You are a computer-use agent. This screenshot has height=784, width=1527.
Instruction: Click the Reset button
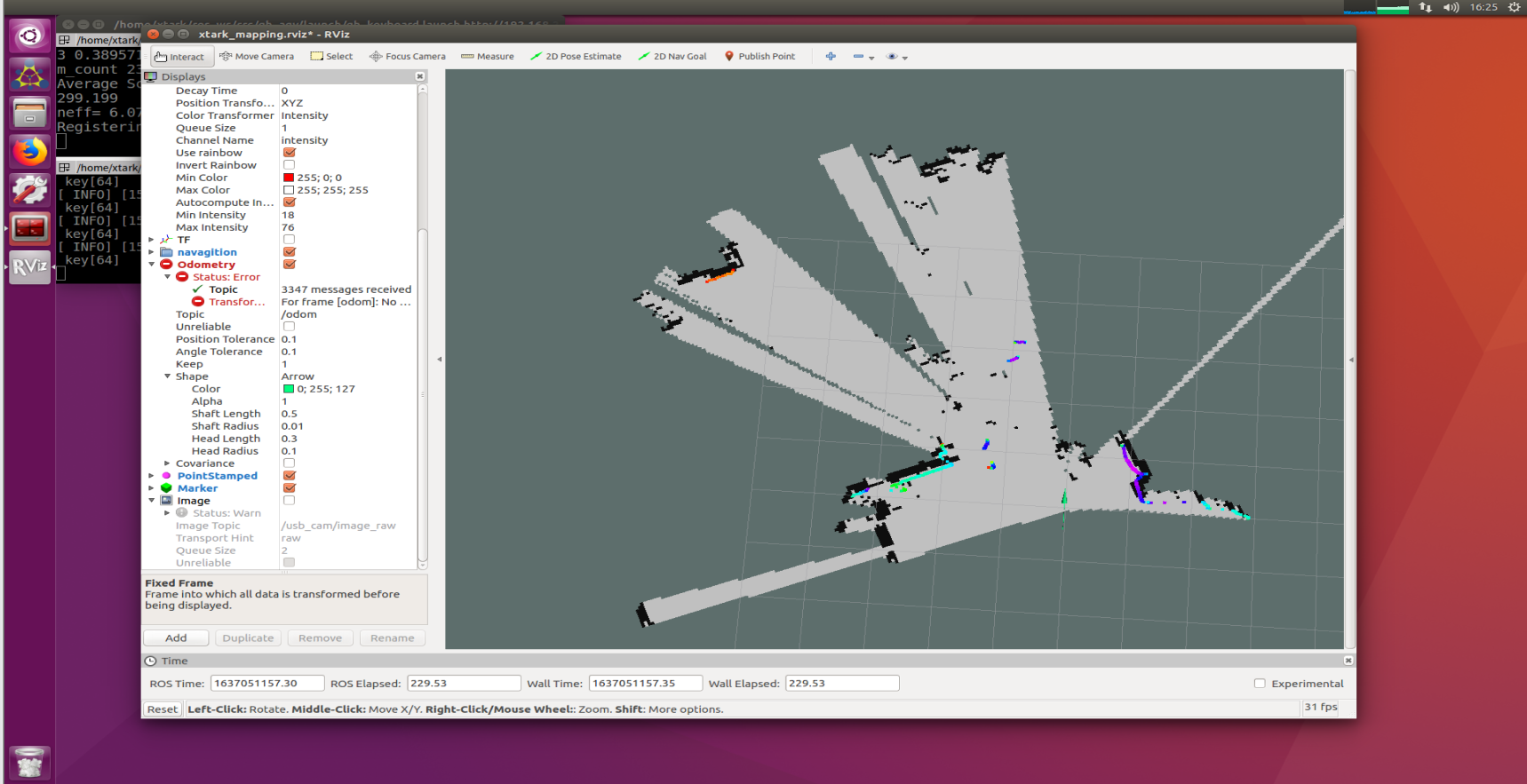(x=163, y=709)
